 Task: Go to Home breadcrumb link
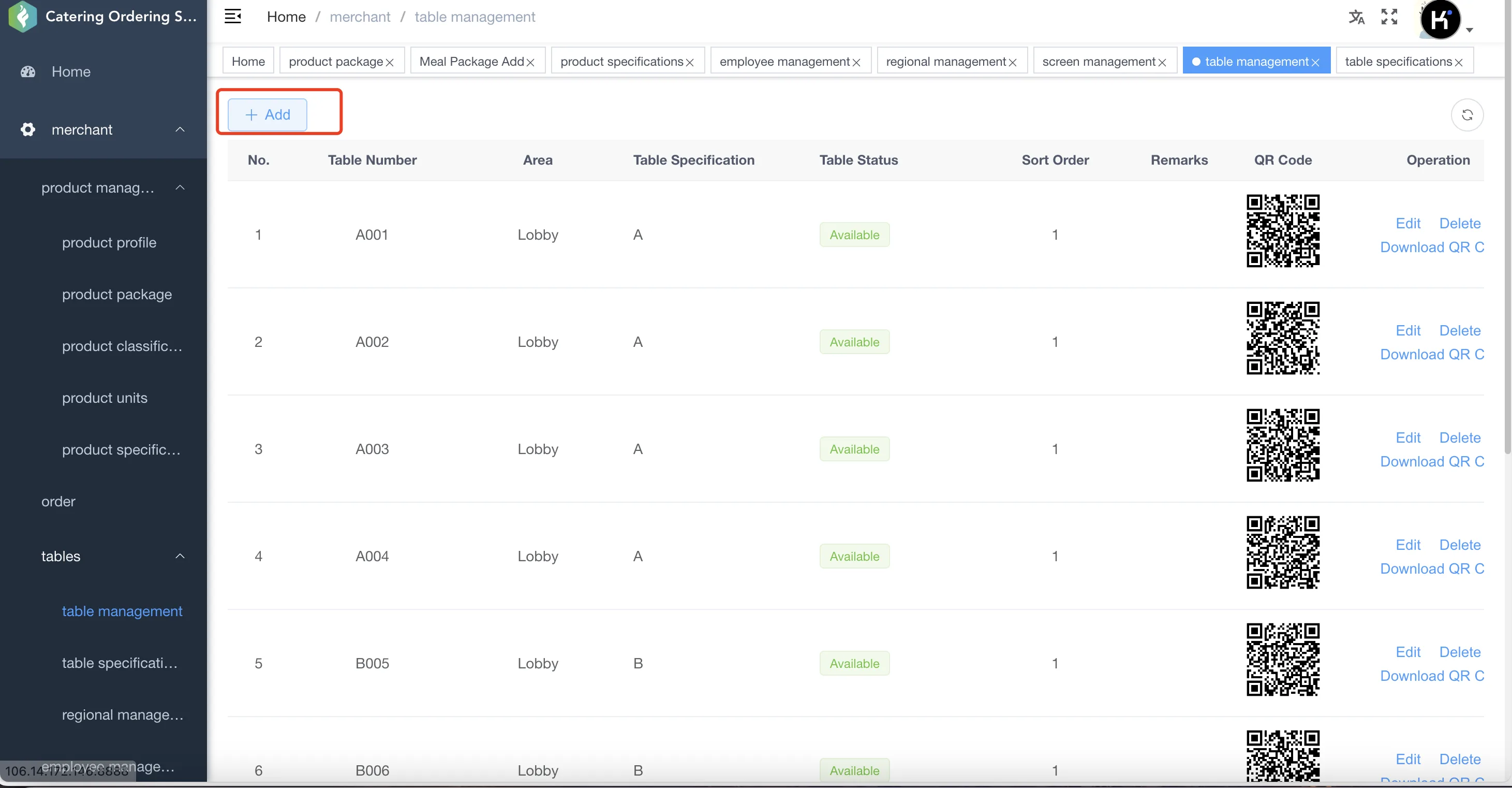pos(286,17)
